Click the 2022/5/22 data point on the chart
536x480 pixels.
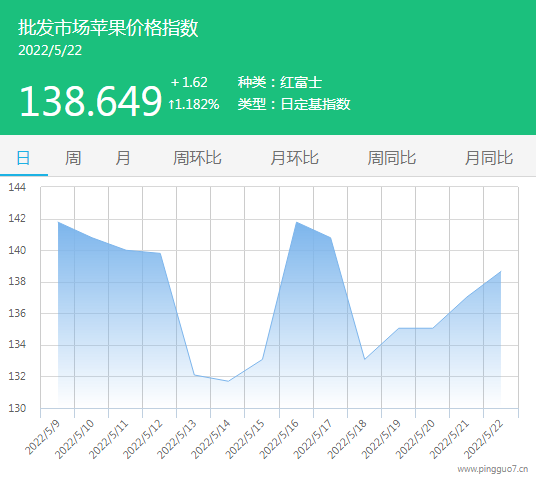point(501,271)
